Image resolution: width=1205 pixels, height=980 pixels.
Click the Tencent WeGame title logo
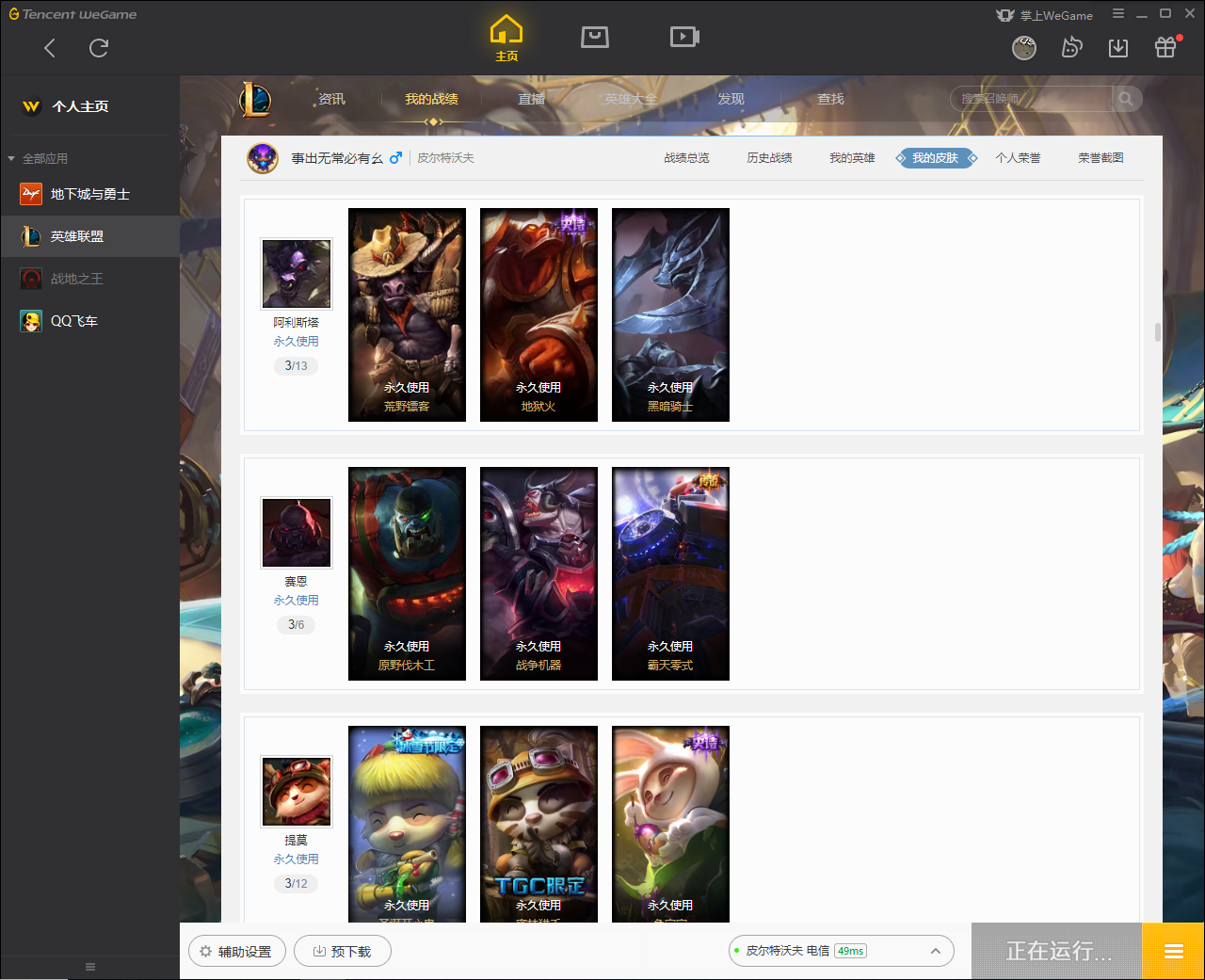coord(72,14)
